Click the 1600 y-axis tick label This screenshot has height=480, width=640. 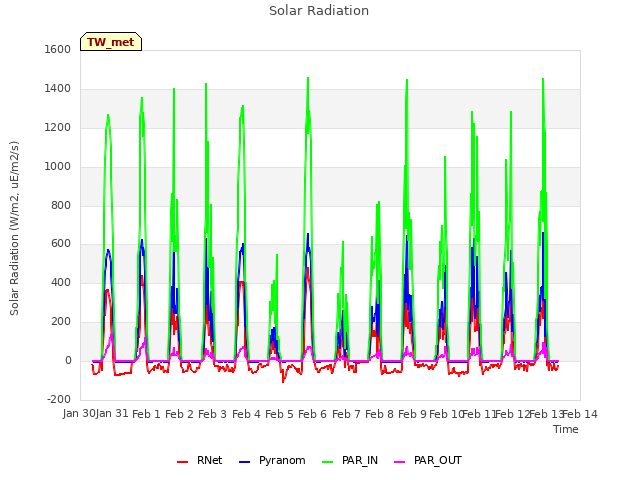coord(58,49)
